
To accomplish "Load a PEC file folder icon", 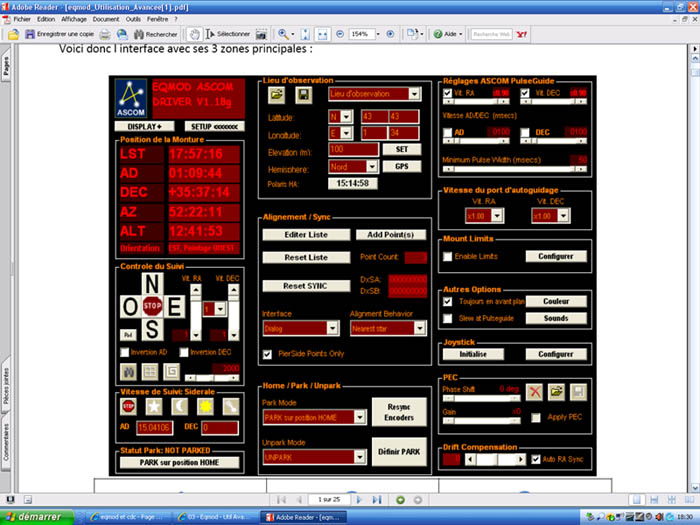I will (556, 392).
